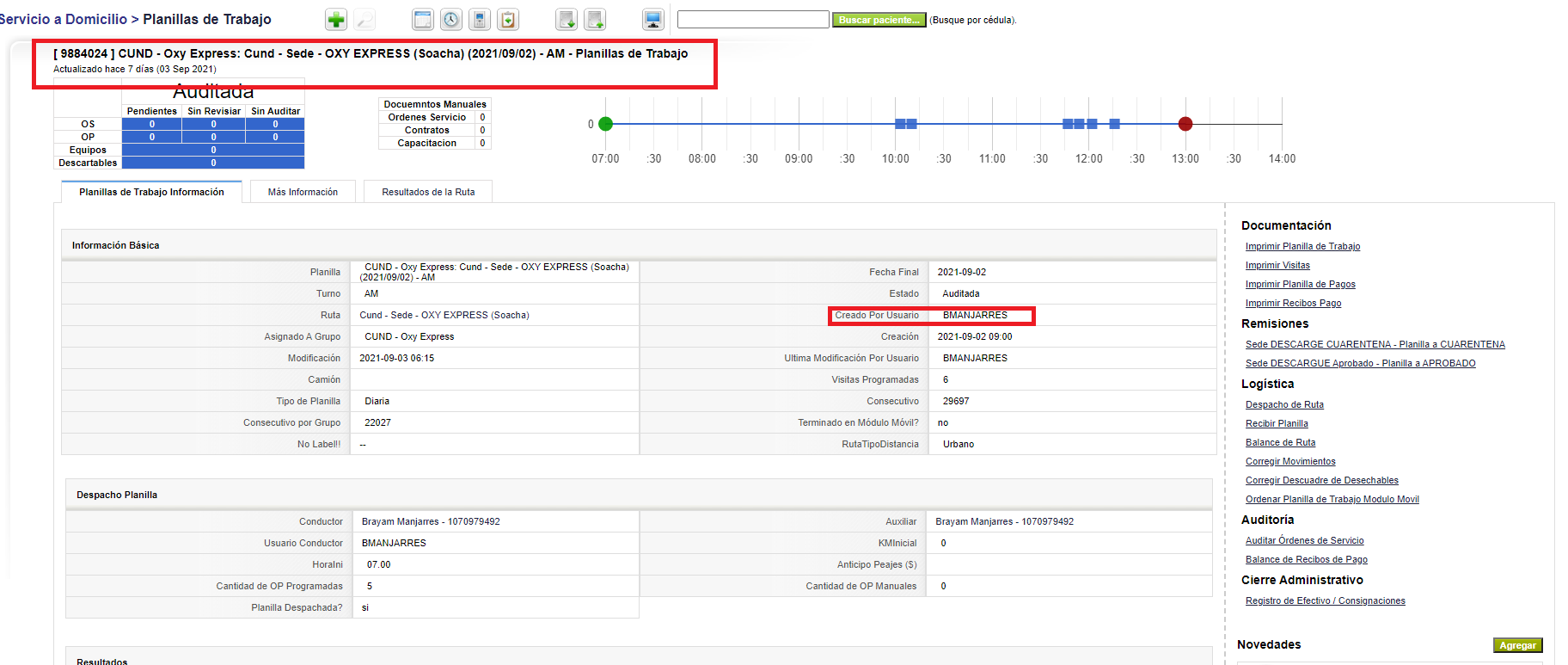Click the magnifying glass search icon

[364, 20]
